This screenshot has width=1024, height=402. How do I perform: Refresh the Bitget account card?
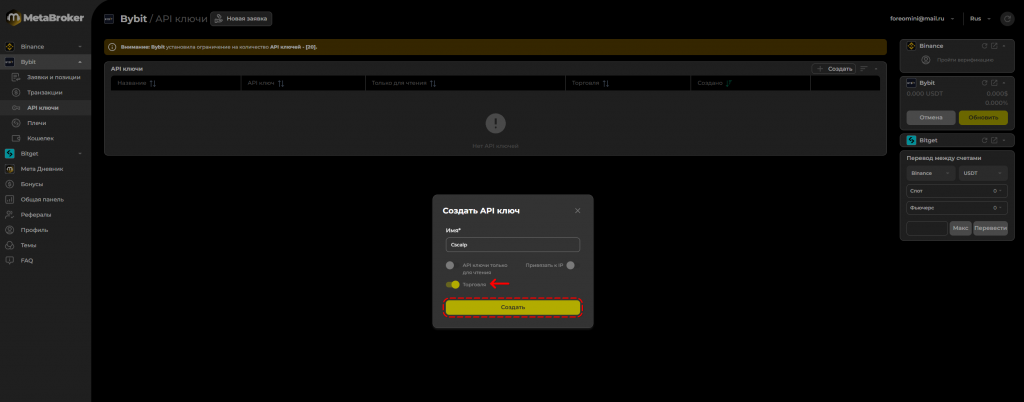984,140
